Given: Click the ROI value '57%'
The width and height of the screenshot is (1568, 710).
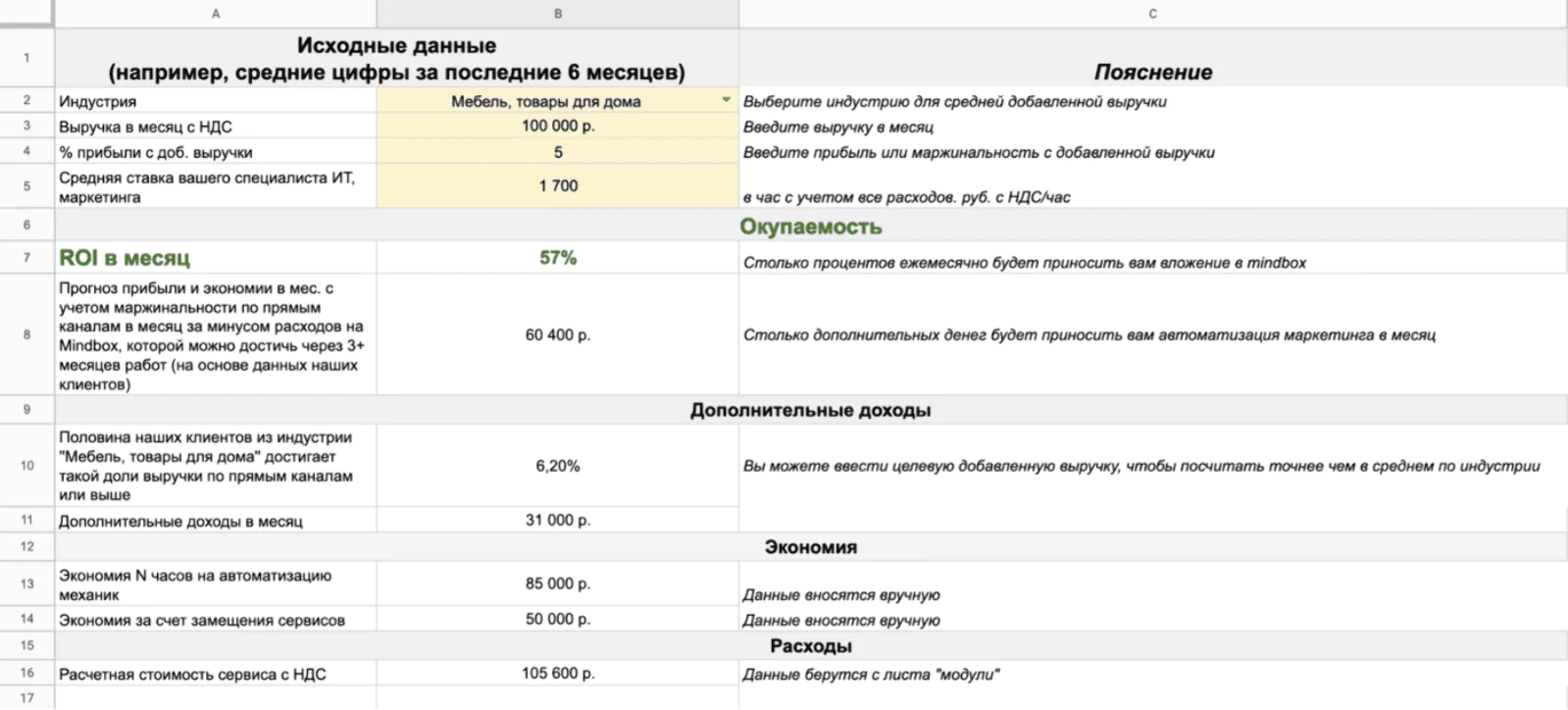Looking at the screenshot, I should pos(558,257).
